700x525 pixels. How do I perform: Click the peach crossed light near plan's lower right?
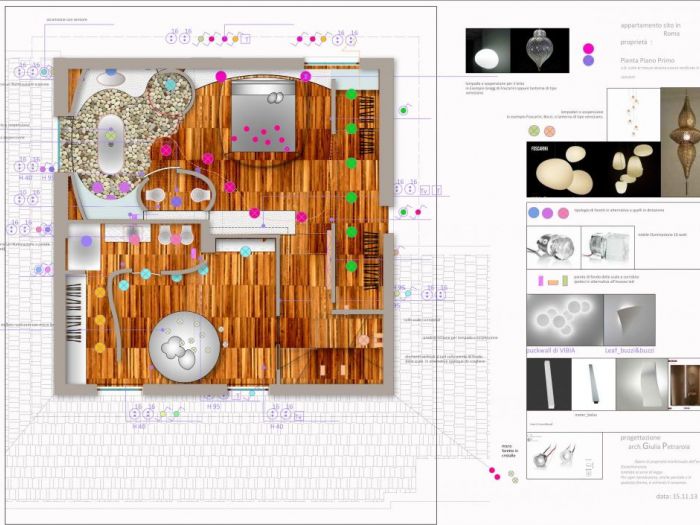coord(364,341)
